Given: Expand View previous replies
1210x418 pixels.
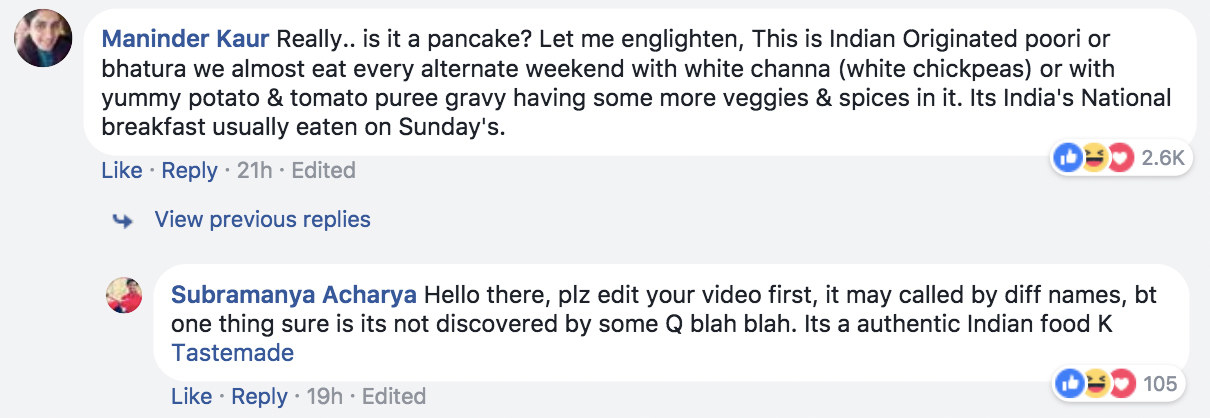Looking at the screenshot, I should [x=262, y=219].
